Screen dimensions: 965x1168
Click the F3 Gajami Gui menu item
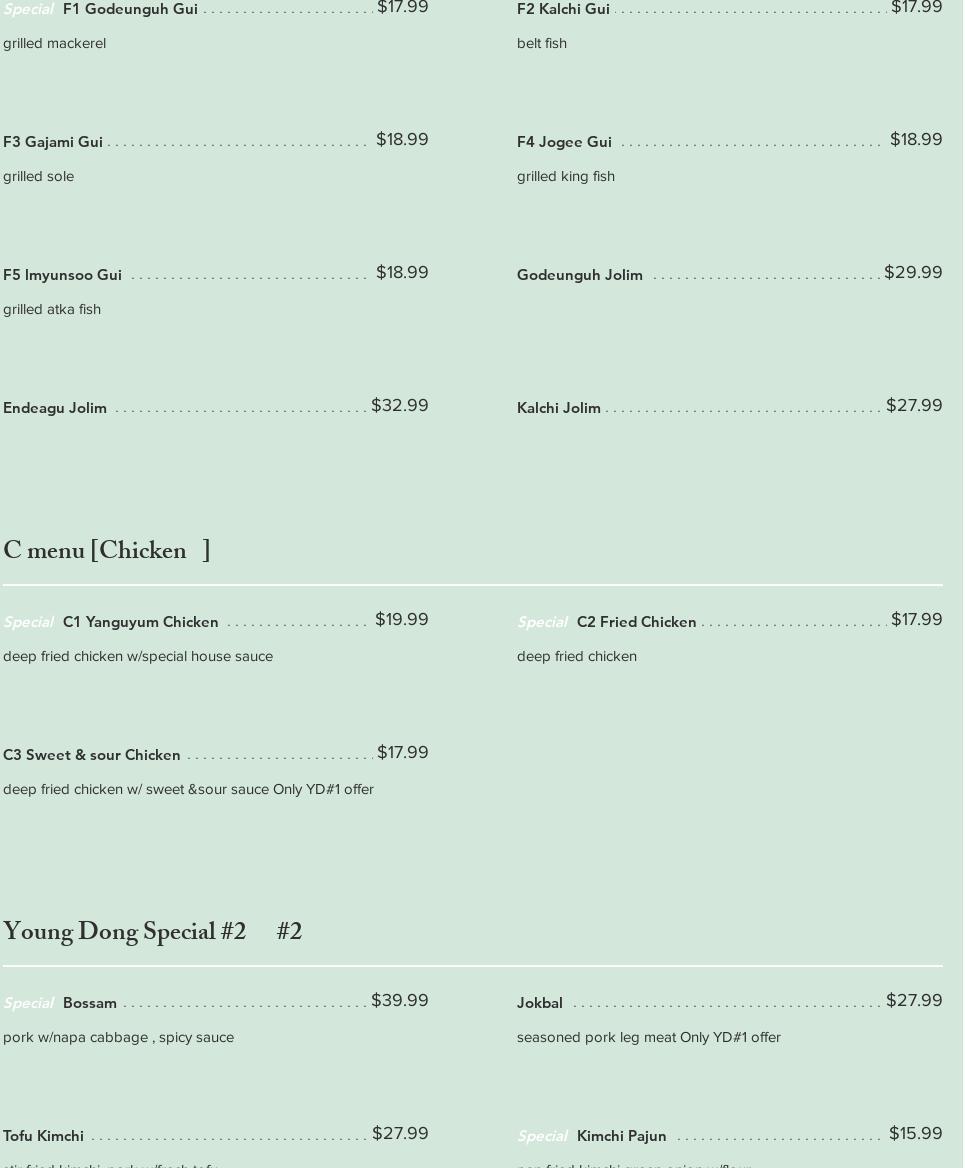click(x=53, y=142)
